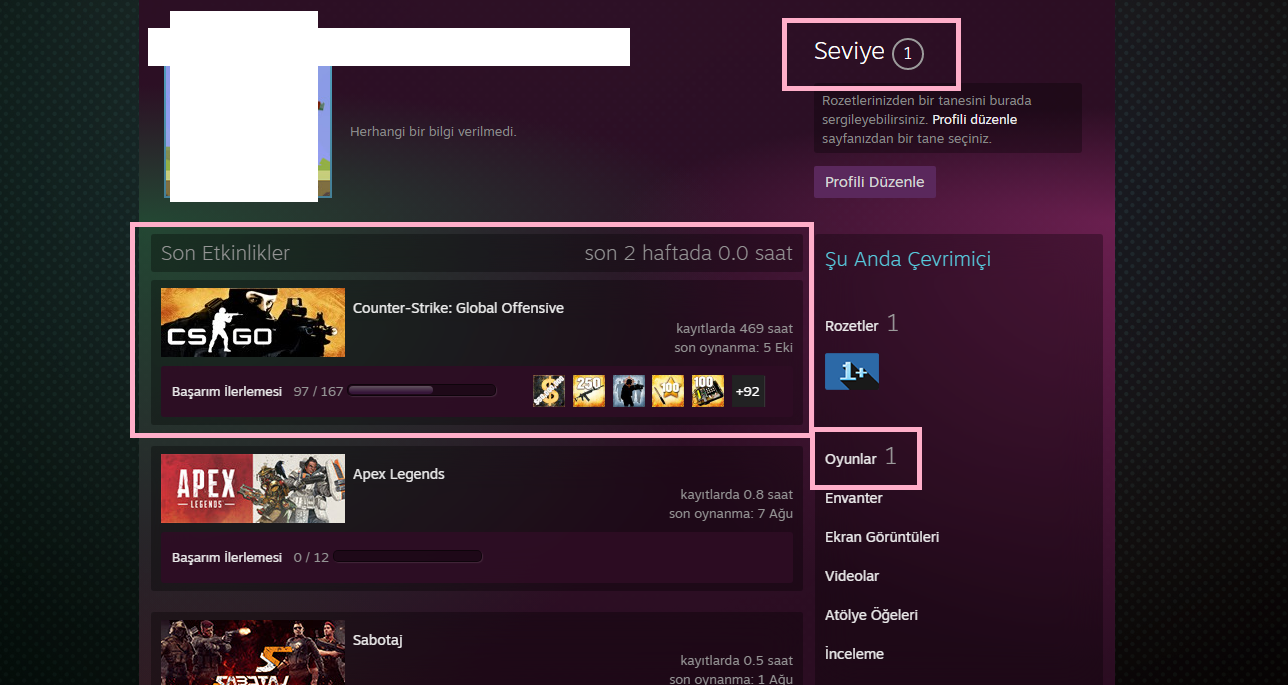1288x685 pixels.
Task: Open the Apex Legends banner image
Action: pyautogui.click(x=253, y=488)
